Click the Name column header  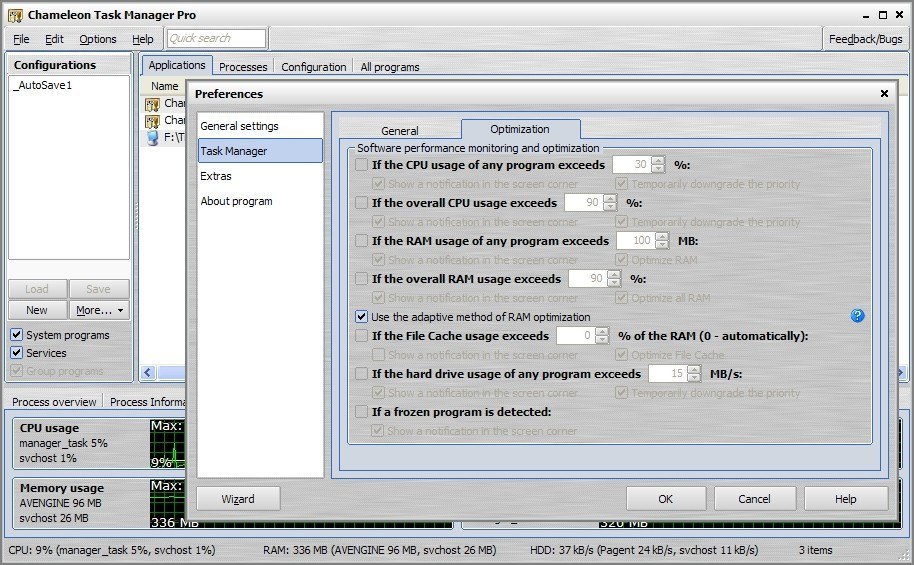click(164, 86)
